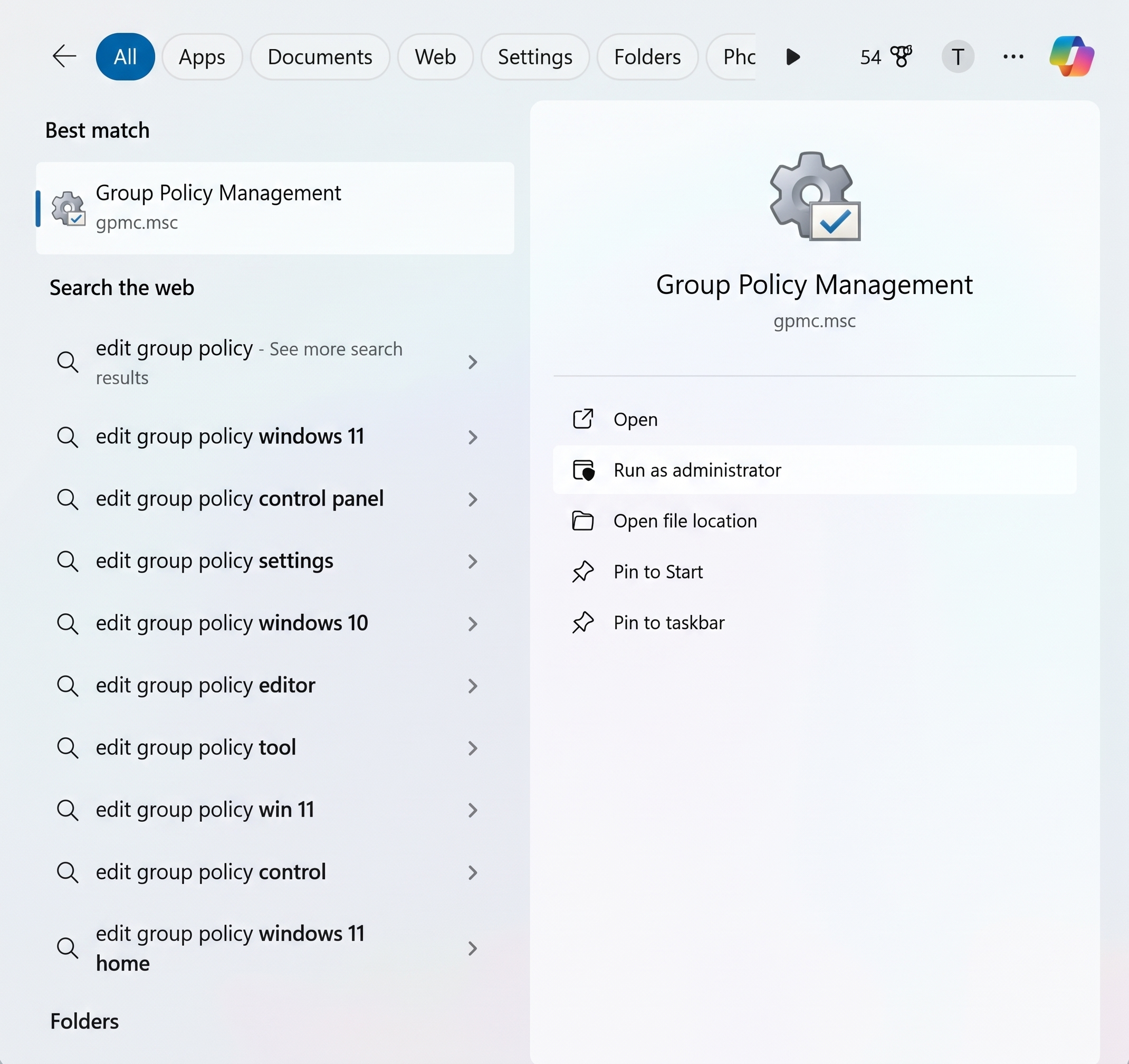Open the Copilot icon
The image size is (1129, 1064).
(1071, 56)
